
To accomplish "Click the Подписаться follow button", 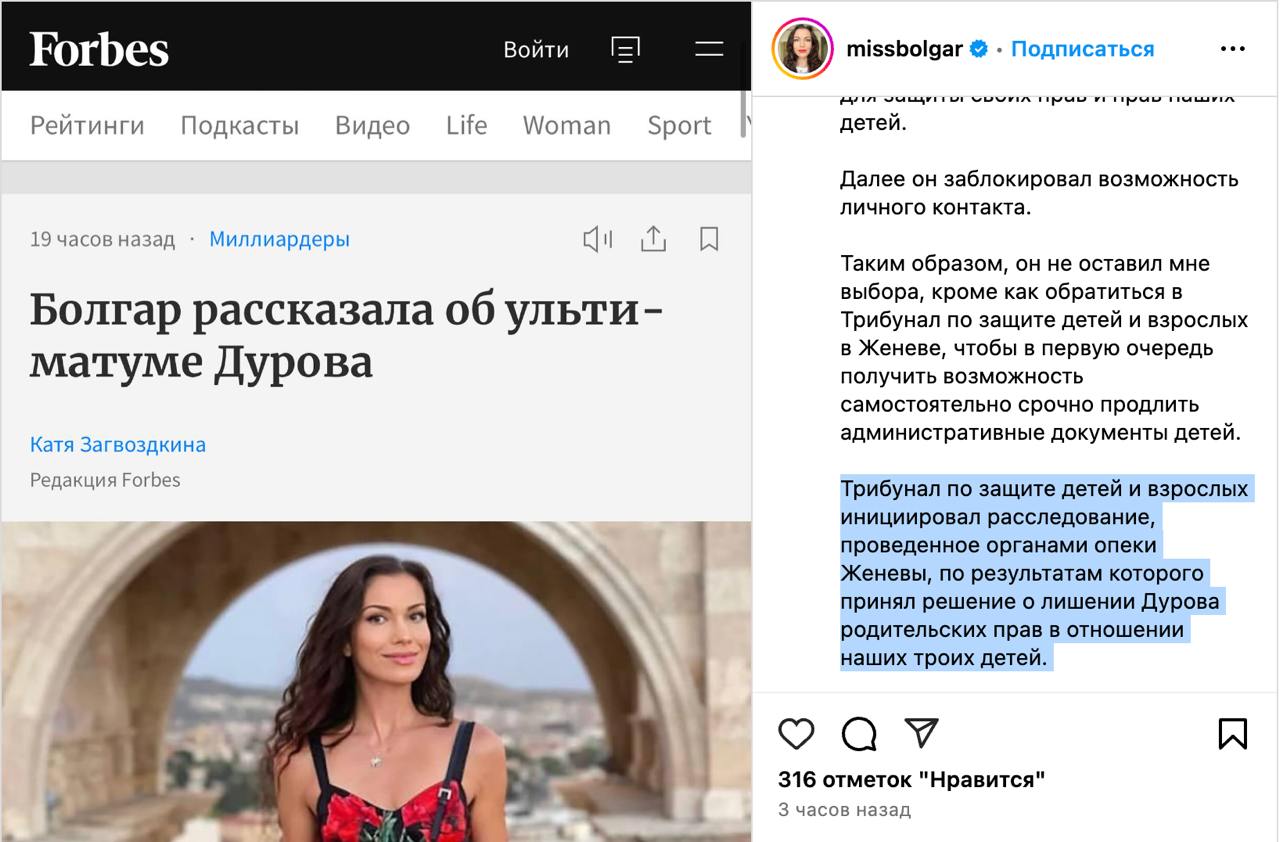I will (1082, 49).
